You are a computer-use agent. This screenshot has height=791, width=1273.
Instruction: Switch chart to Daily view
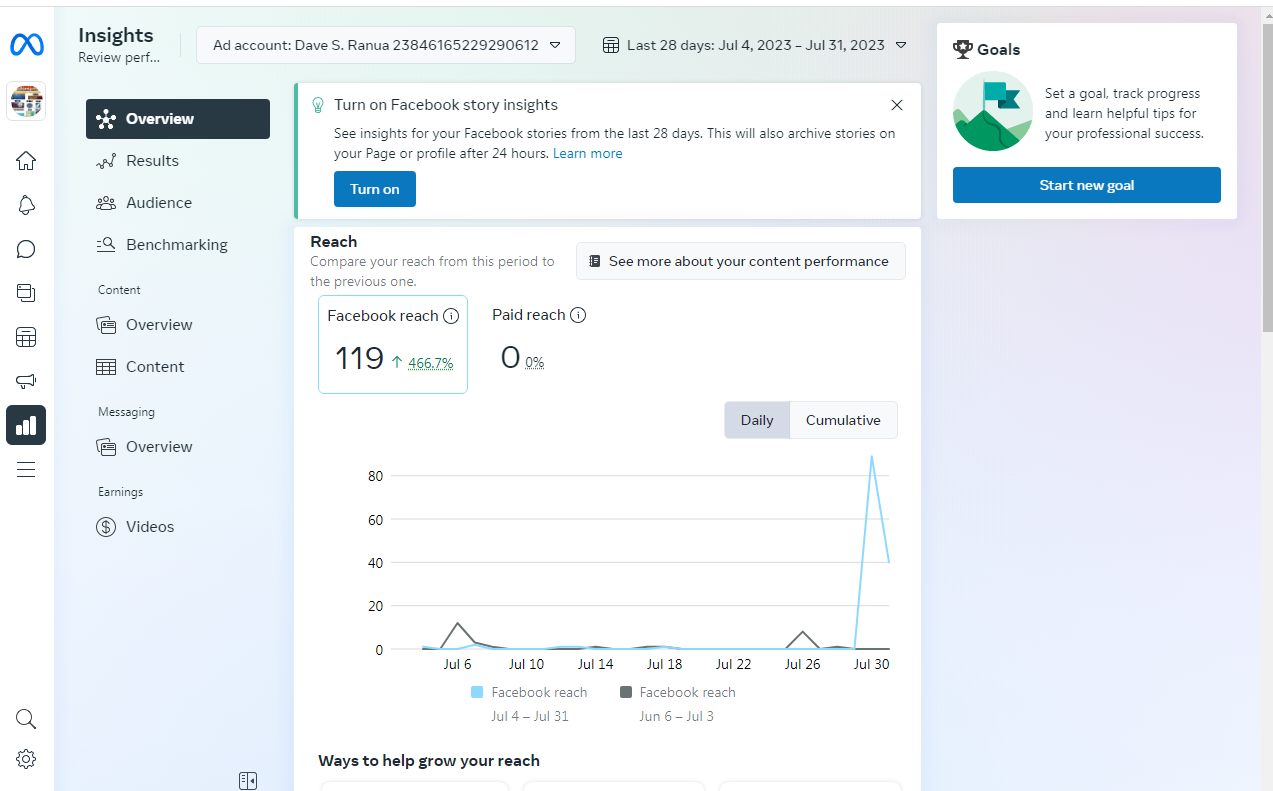[x=757, y=420]
